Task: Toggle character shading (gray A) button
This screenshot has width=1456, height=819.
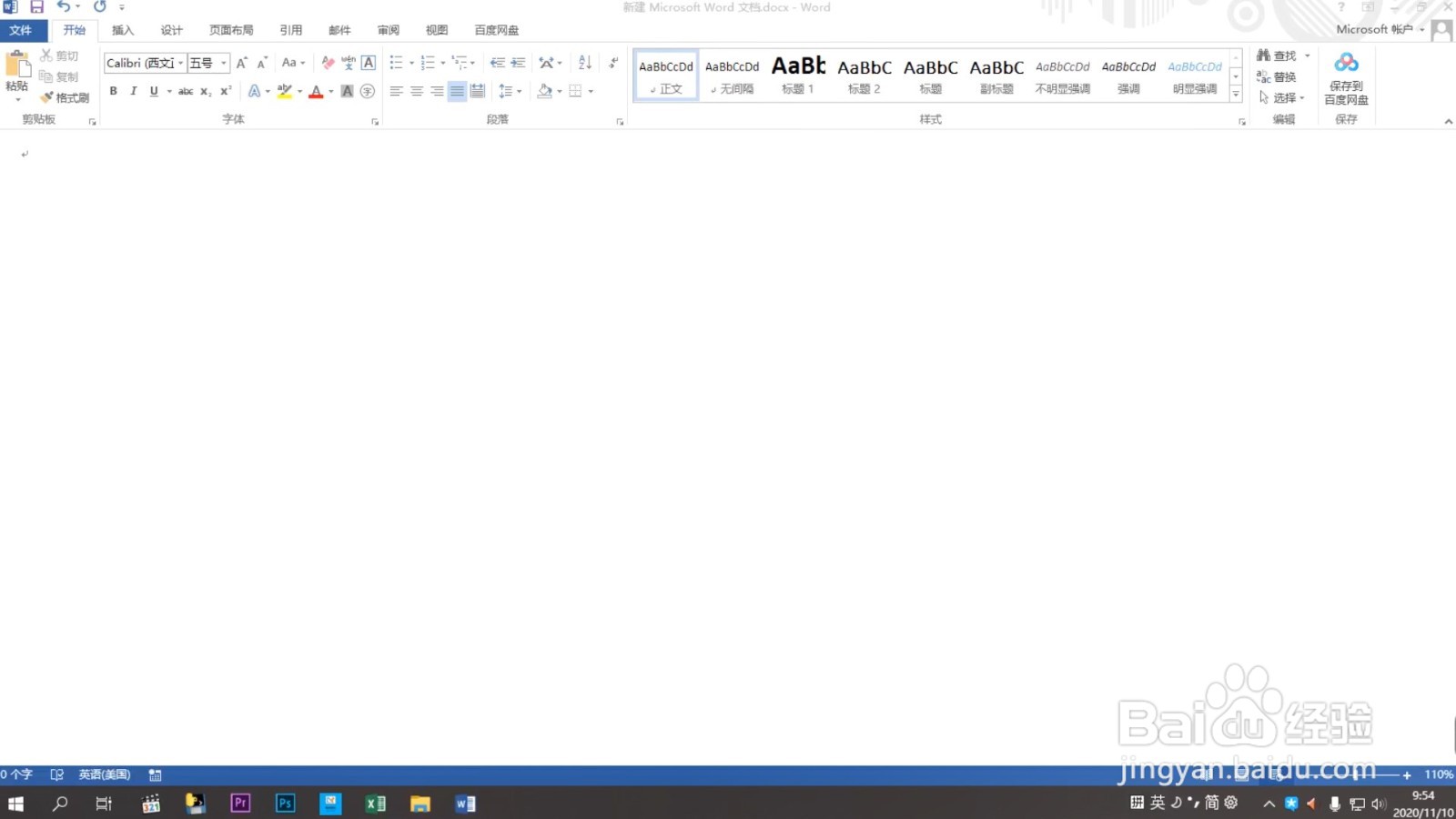Action: point(347,91)
